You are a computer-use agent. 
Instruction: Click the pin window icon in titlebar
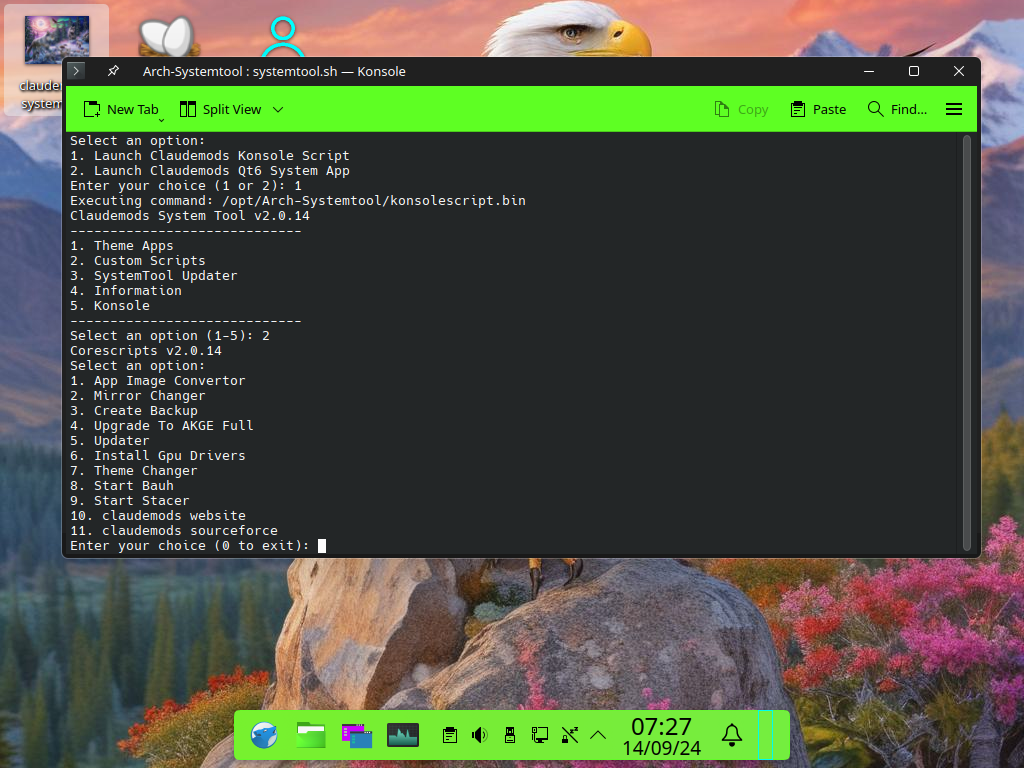[113, 71]
